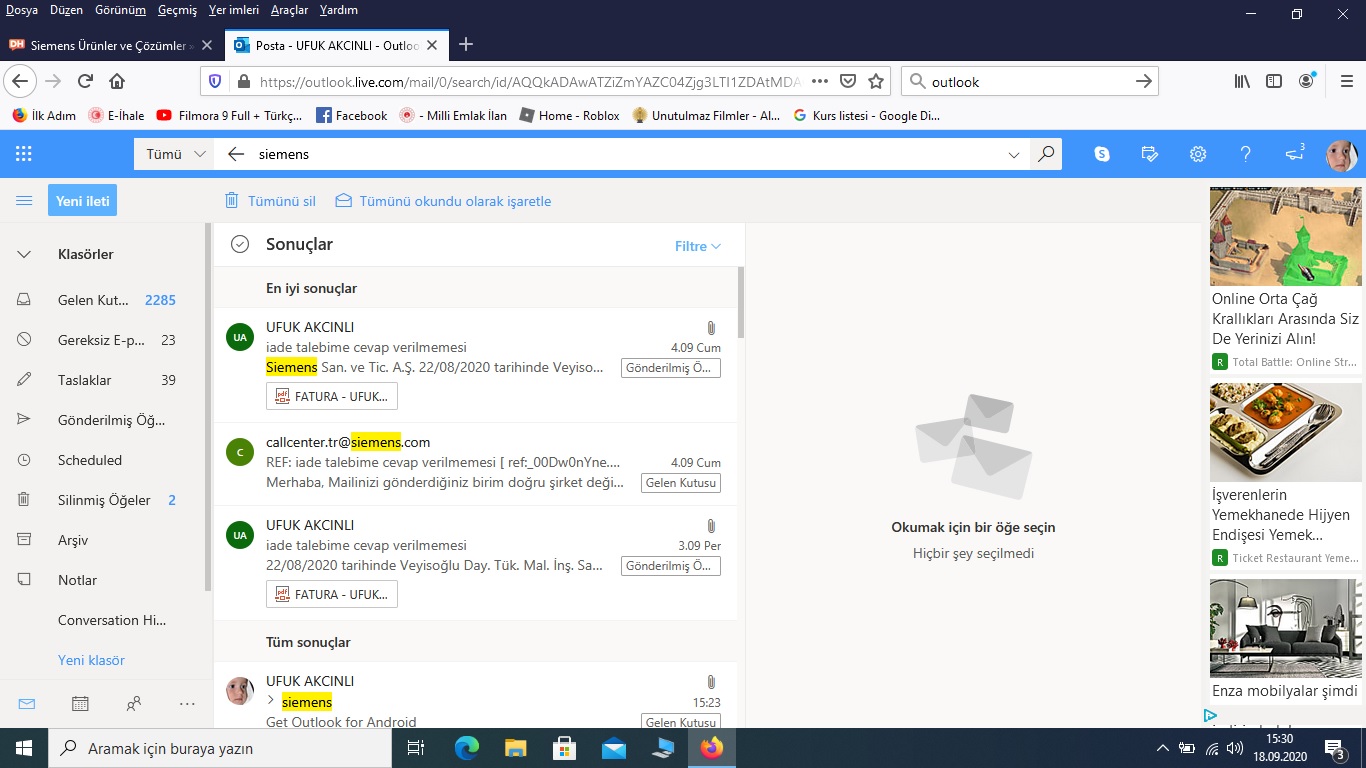1366x768 pixels.
Task: Click Tümünü sil
Action: coord(270,201)
